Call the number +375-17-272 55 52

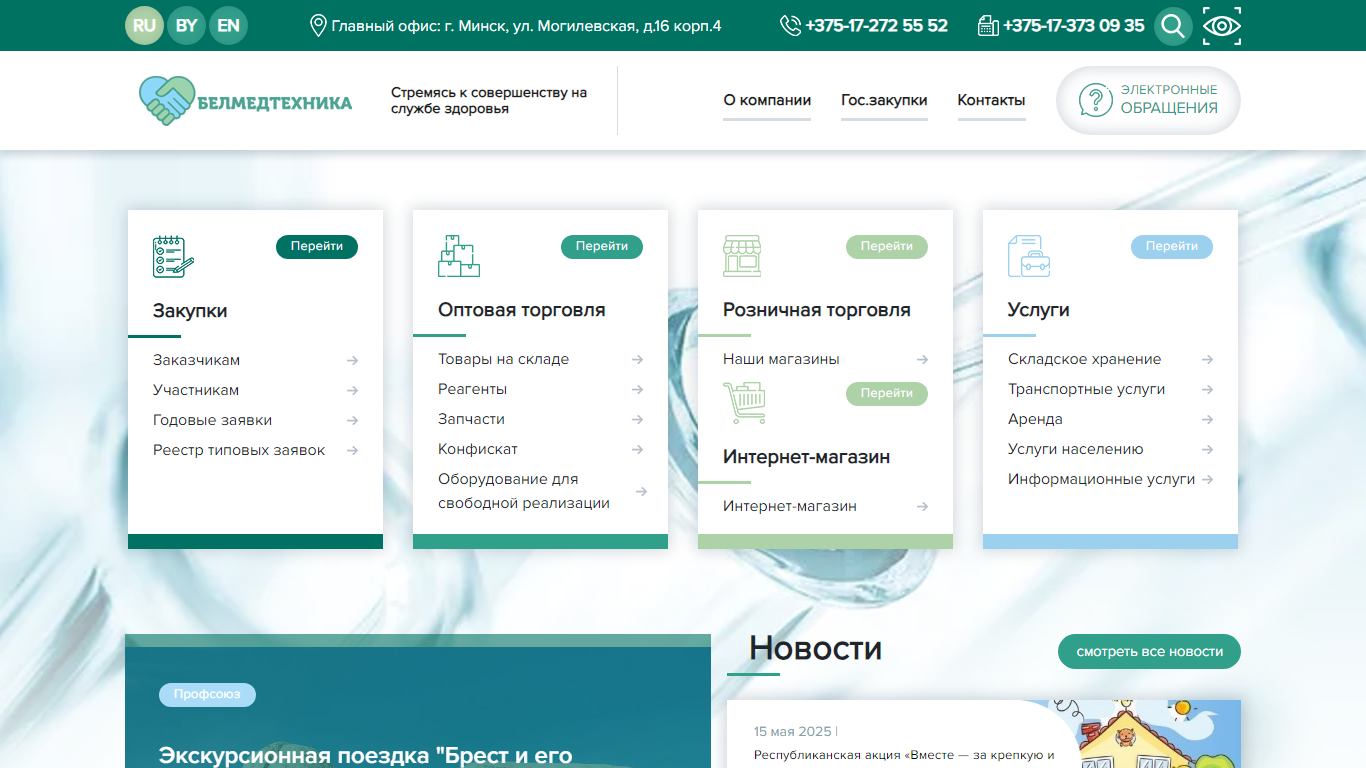(876, 26)
